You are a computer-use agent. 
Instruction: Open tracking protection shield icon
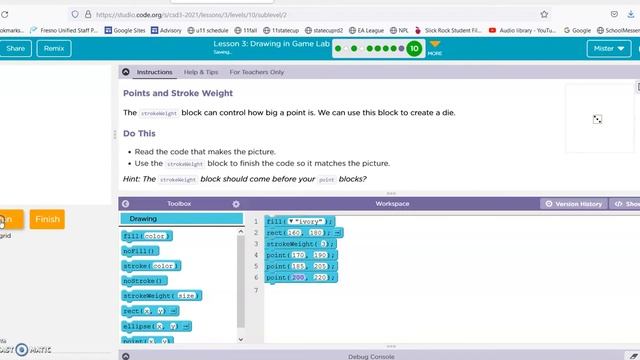(75, 14)
